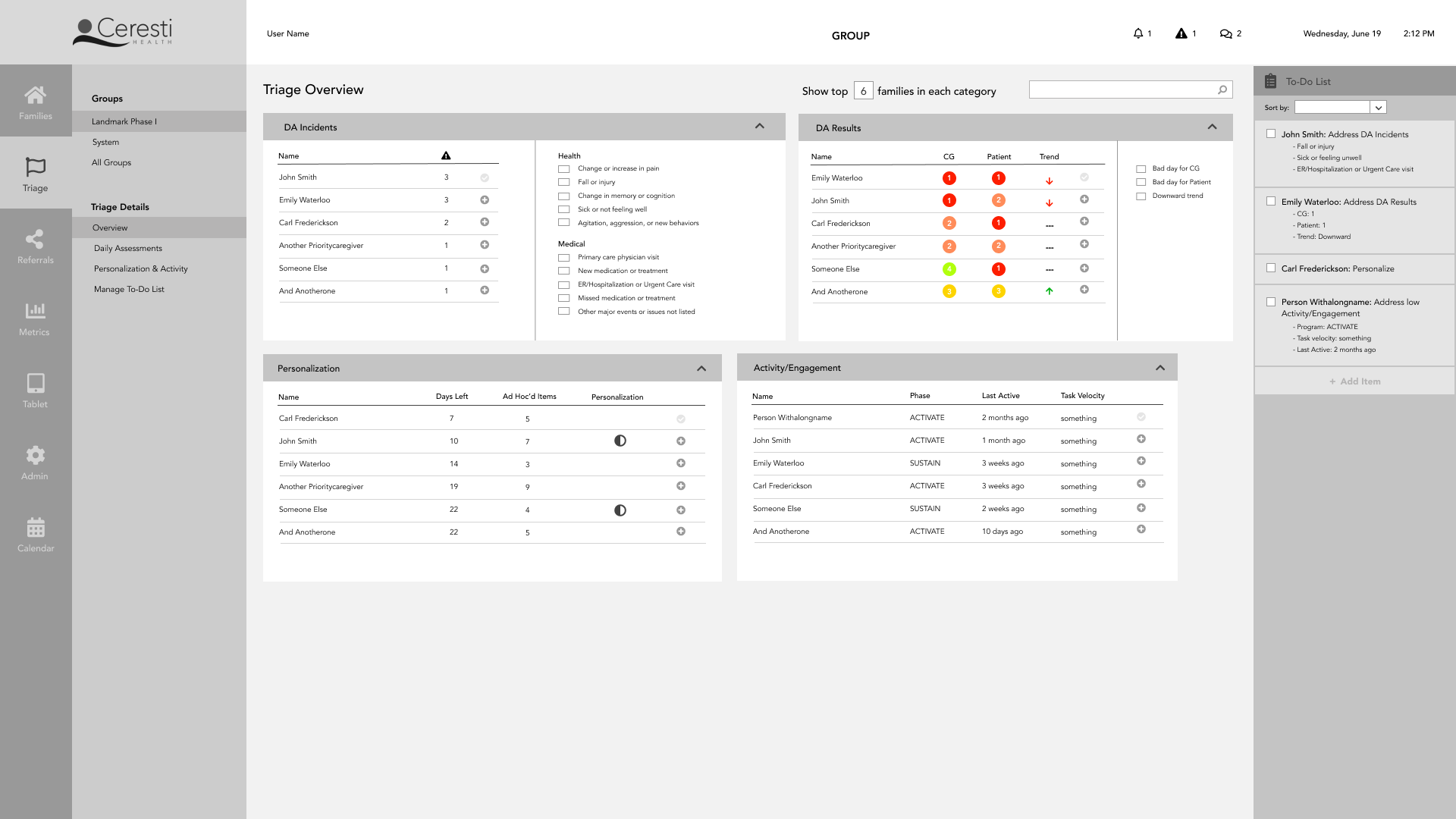Click the search magnifier icon
1456x819 pixels.
click(1222, 89)
